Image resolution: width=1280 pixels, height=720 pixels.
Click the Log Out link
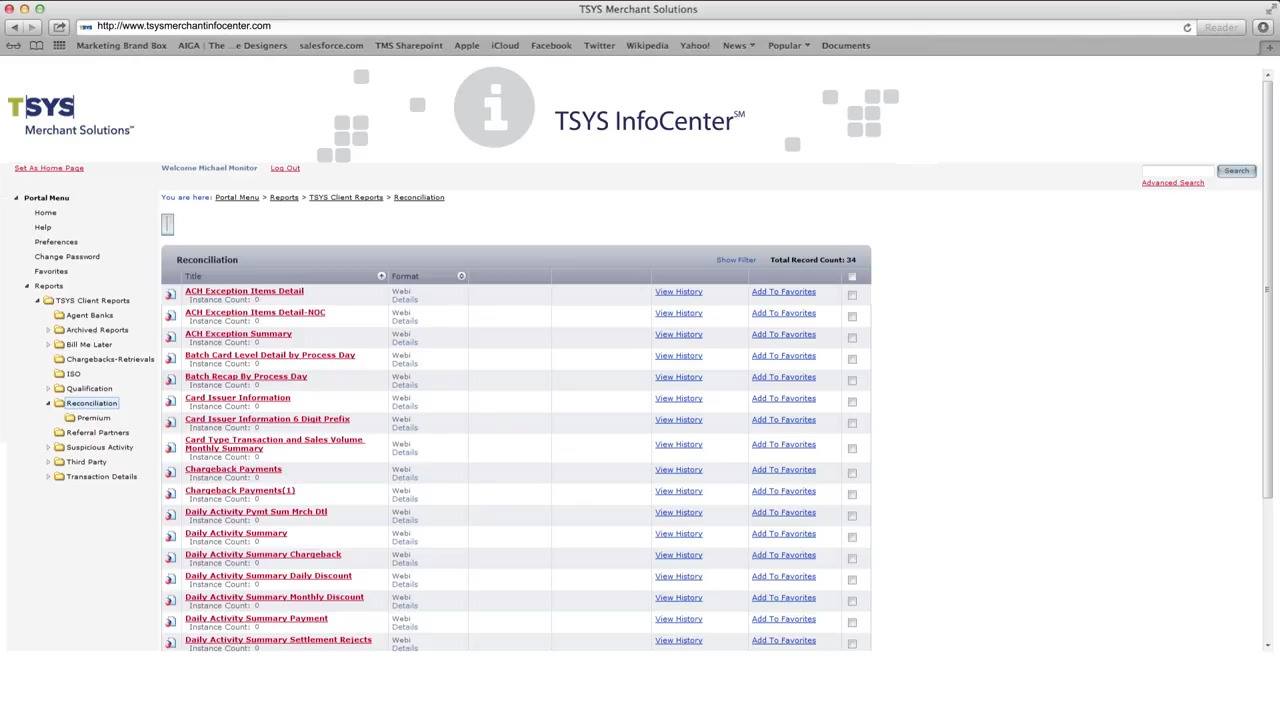coord(285,168)
